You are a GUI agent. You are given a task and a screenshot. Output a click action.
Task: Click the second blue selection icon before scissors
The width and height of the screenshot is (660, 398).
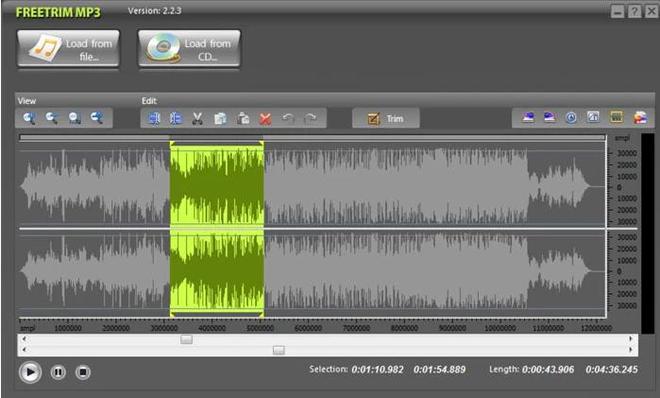176,119
